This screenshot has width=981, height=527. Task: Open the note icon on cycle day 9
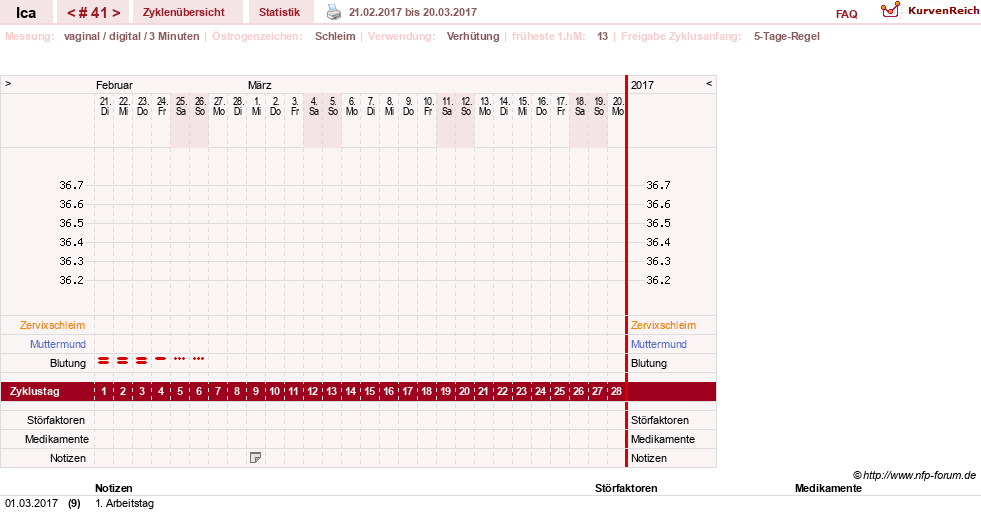click(x=255, y=458)
